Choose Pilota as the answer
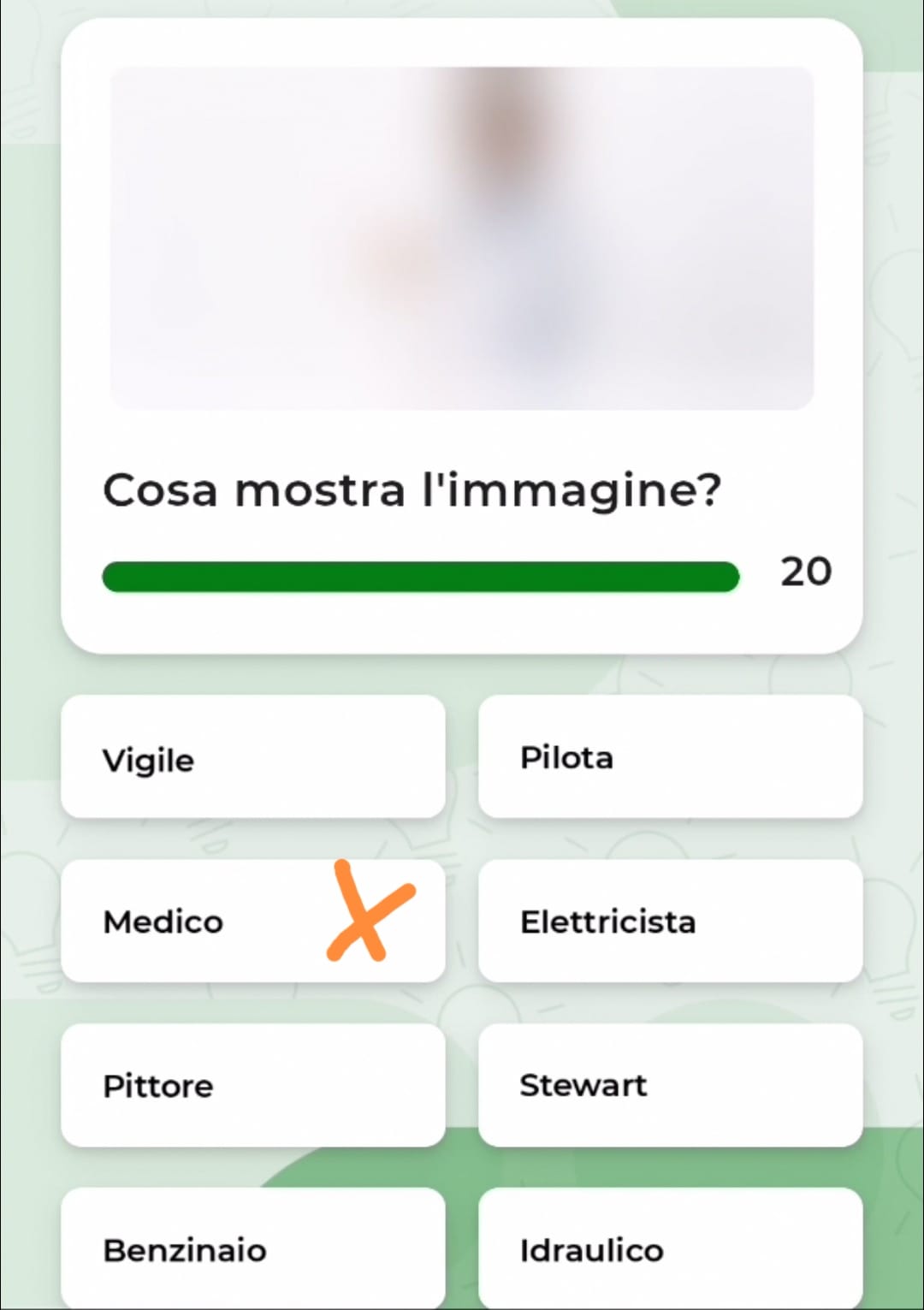Image resolution: width=924 pixels, height=1310 pixels. click(x=670, y=756)
